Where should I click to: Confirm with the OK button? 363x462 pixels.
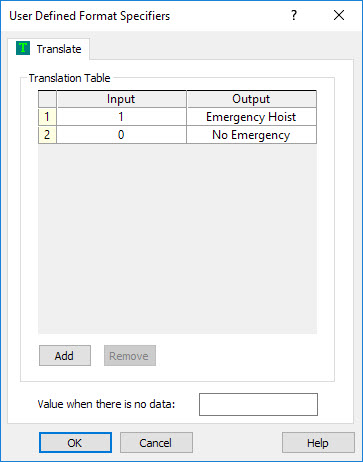click(75, 443)
